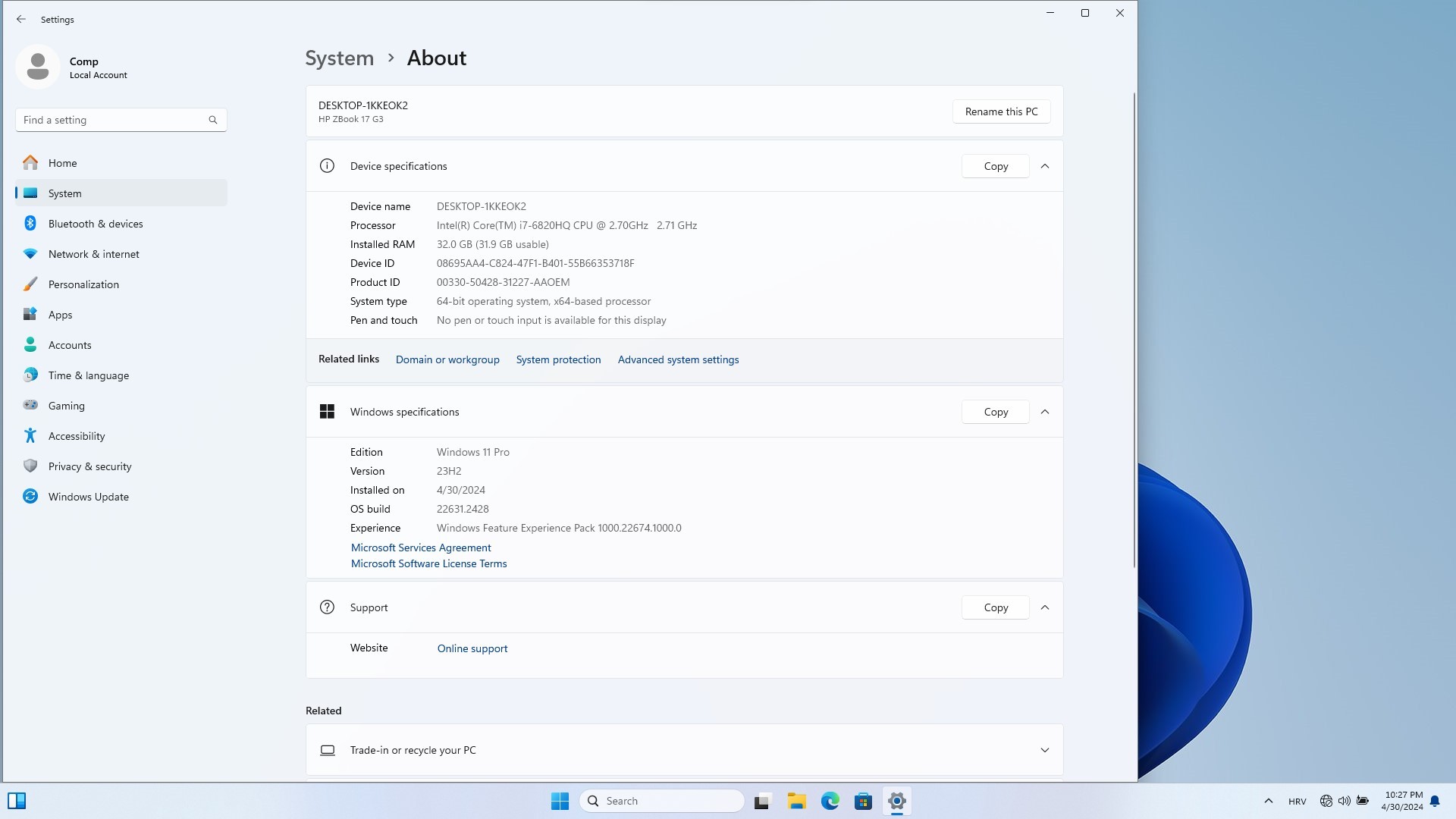Open Task View from taskbar
This screenshot has height=819, width=1456.
[763, 801]
